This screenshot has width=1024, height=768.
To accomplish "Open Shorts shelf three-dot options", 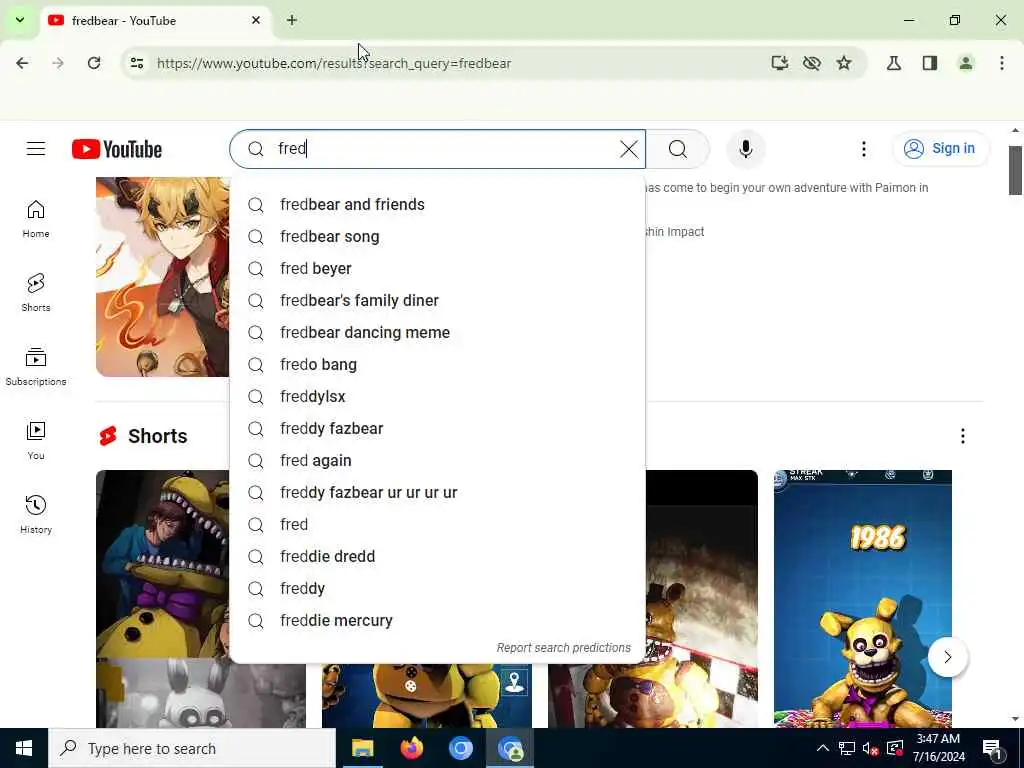I will click(x=963, y=436).
